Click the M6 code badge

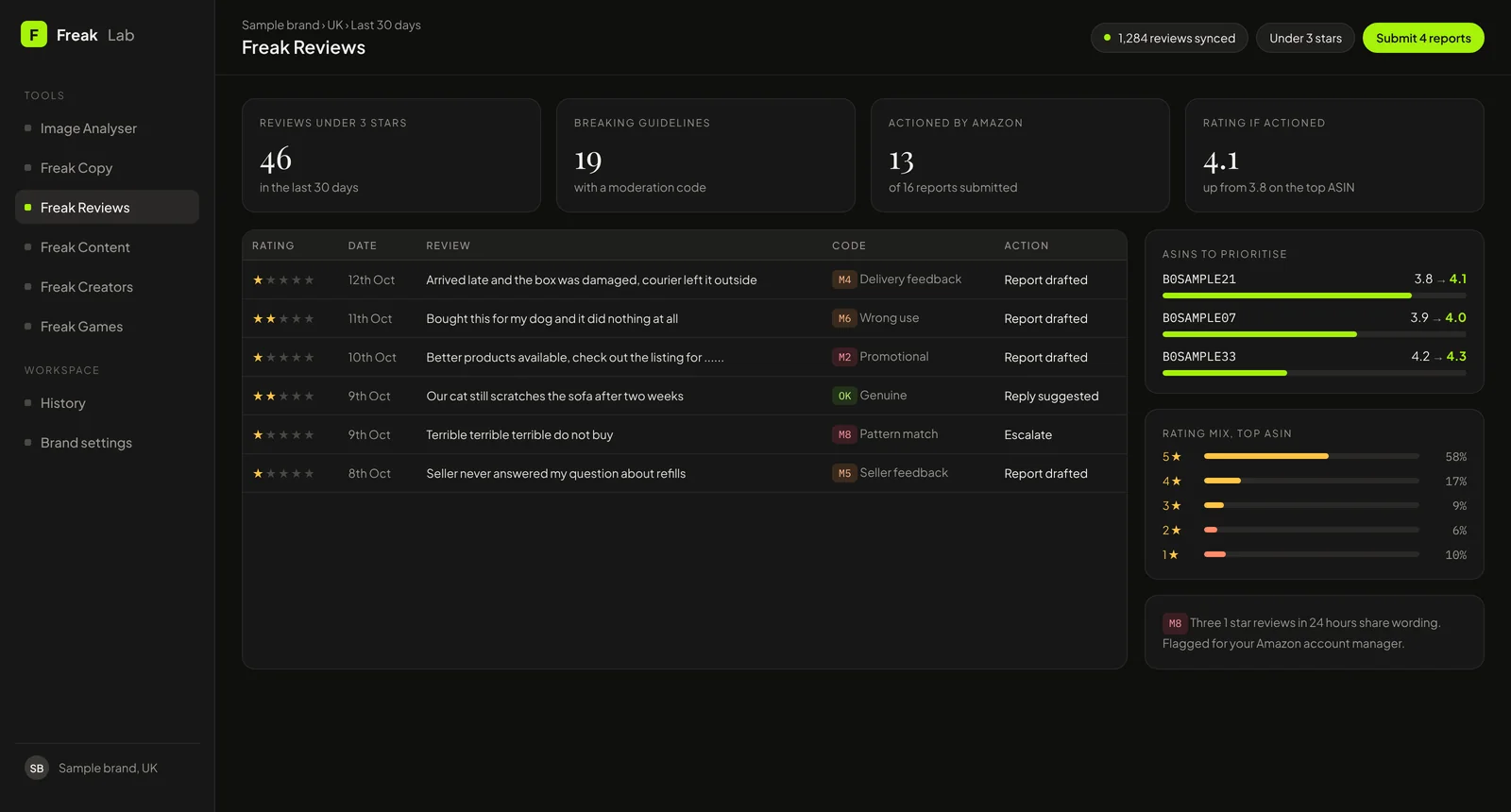click(x=844, y=318)
